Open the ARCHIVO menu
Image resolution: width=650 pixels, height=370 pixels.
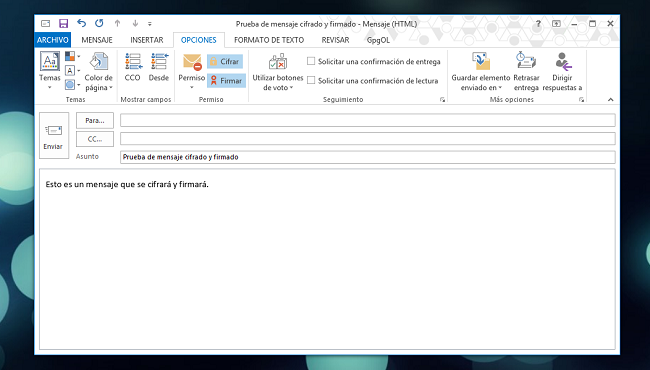(x=53, y=40)
